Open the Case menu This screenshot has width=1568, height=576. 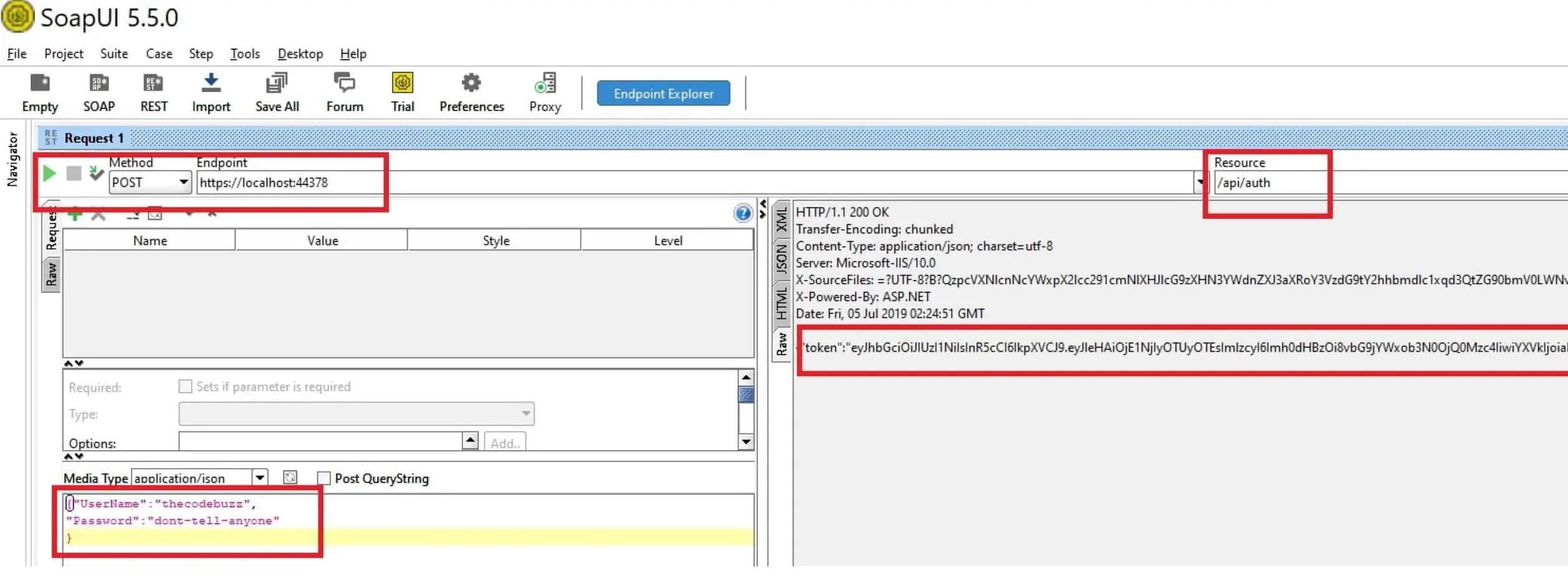[x=159, y=54]
